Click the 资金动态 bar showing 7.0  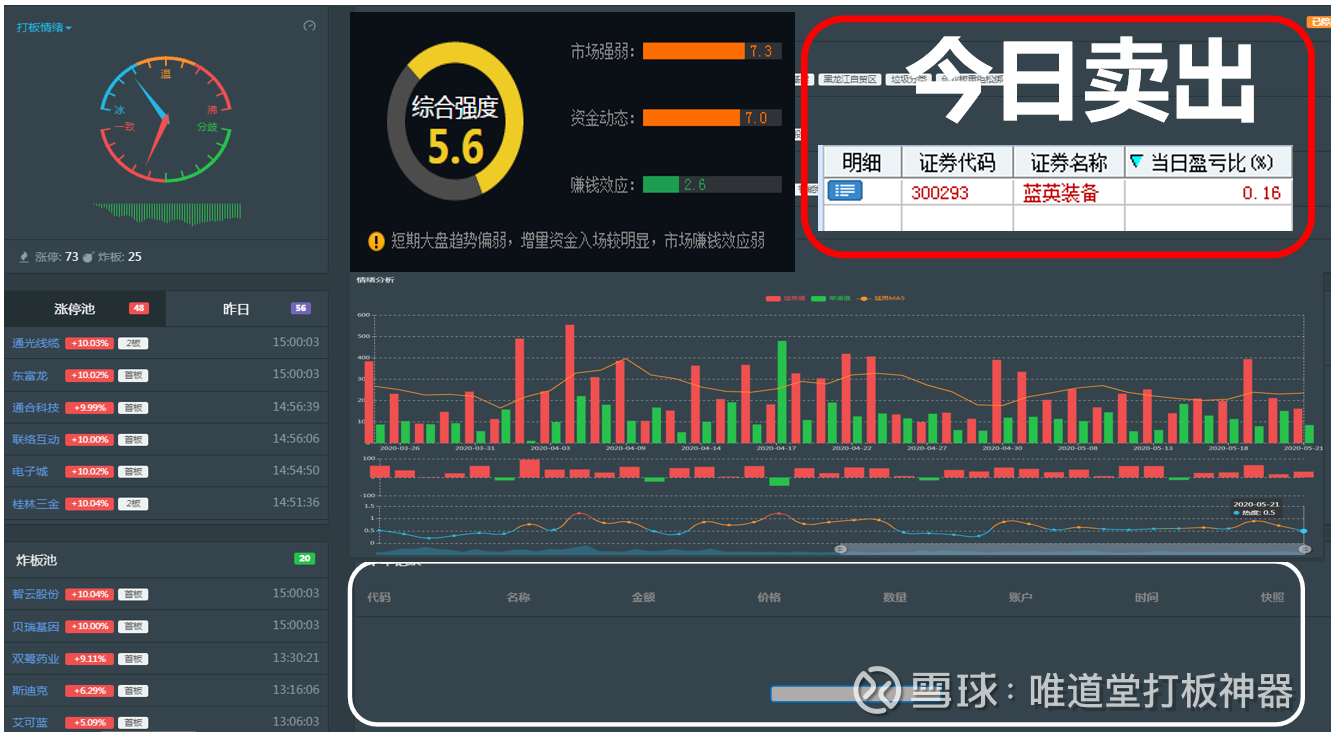click(x=712, y=118)
